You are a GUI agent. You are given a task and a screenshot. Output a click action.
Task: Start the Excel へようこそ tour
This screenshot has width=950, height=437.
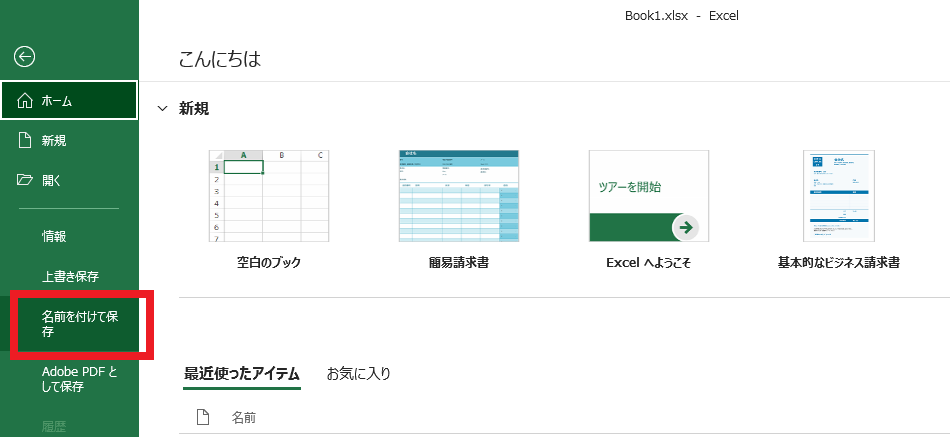[649, 196]
